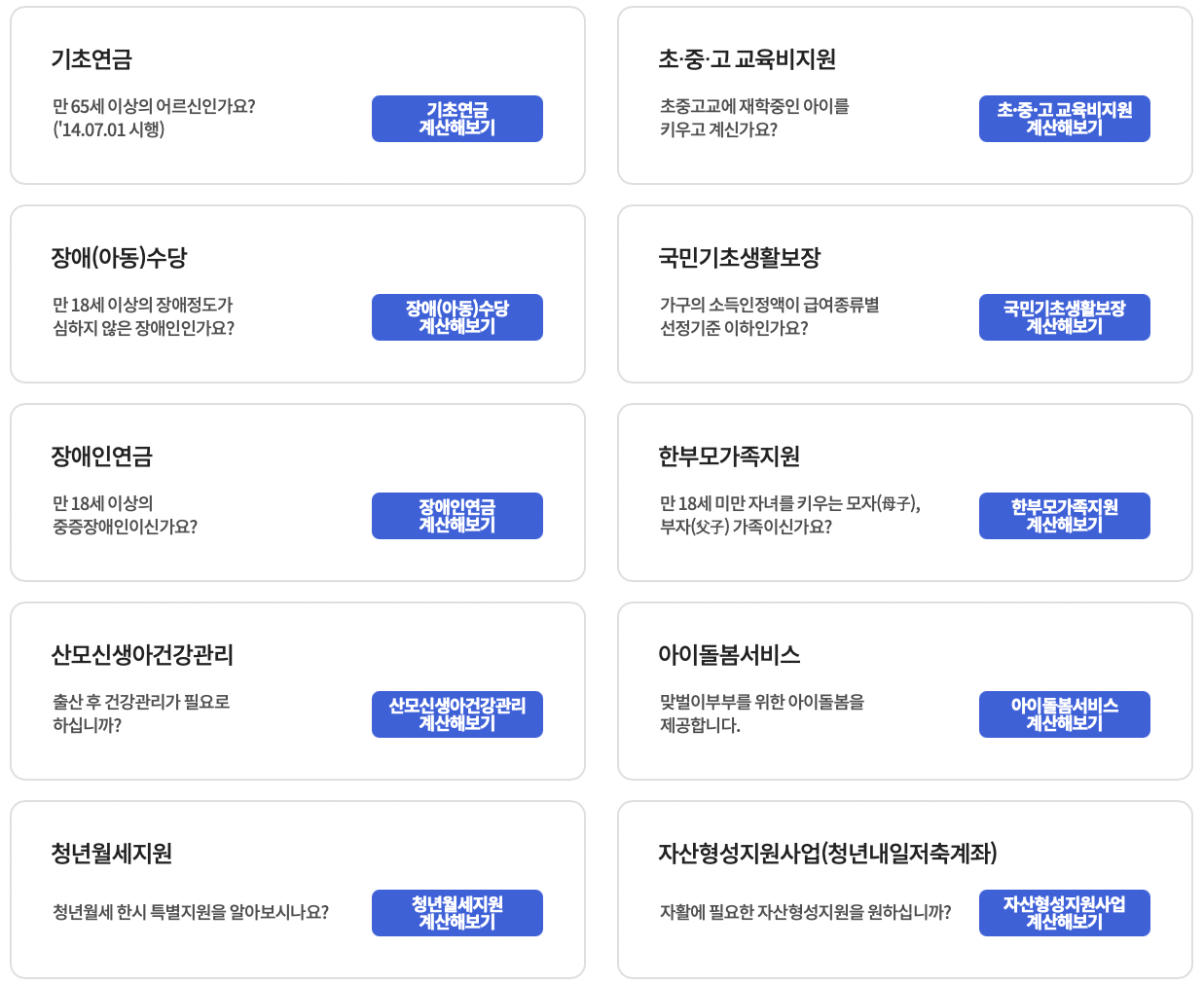Start the 아이돌봄서비스 calculation
This screenshot has width=1204, height=986.
(1064, 713)
